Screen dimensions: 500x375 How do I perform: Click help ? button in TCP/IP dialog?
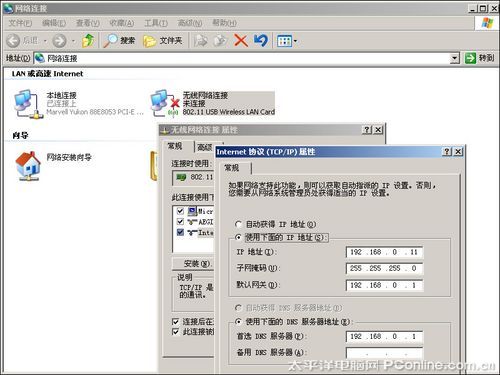coord(447,152)
